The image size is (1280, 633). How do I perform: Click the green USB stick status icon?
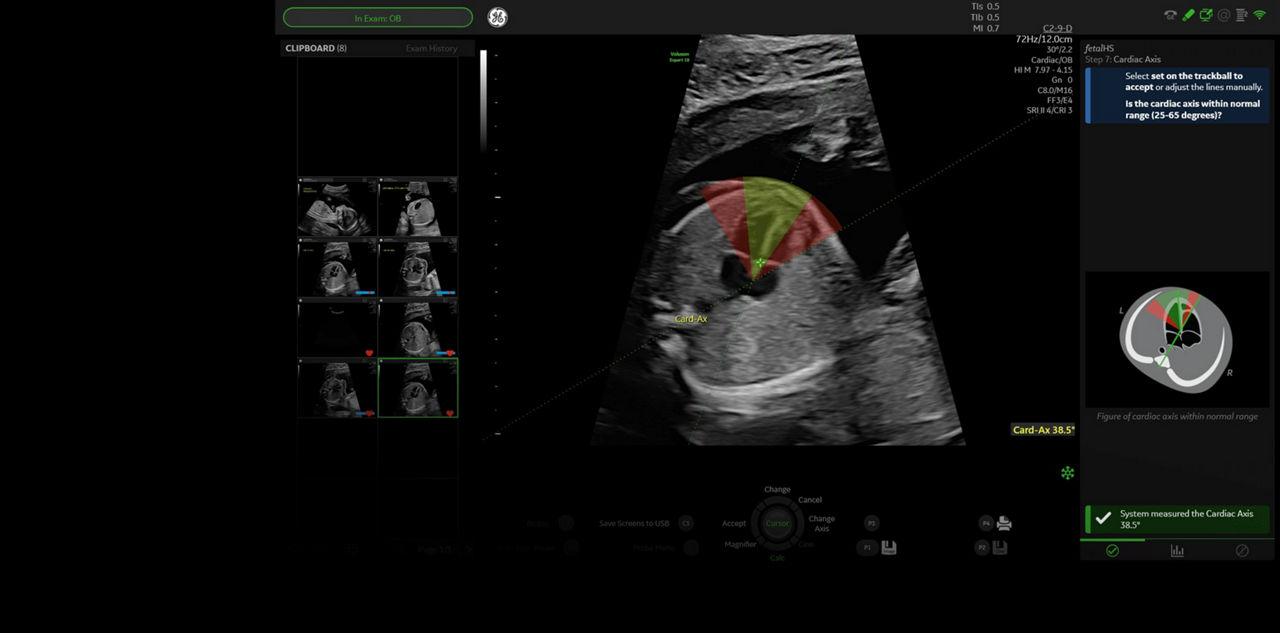coord(1187,16)
